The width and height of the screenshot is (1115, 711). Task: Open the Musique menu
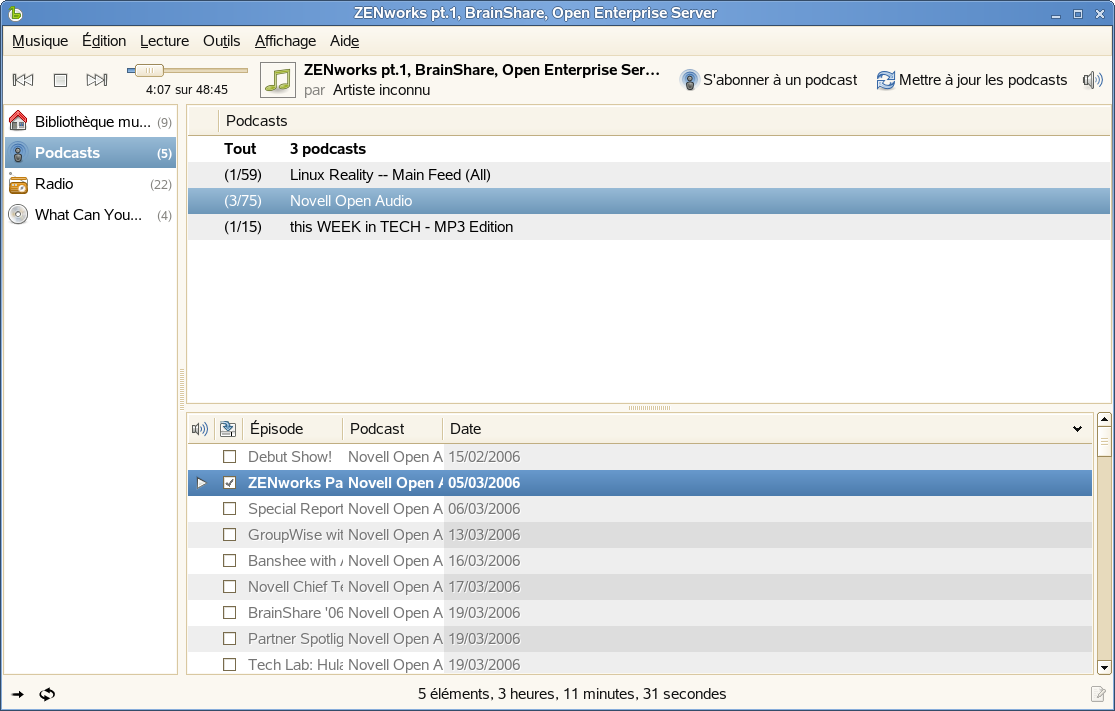pos(40,41)
